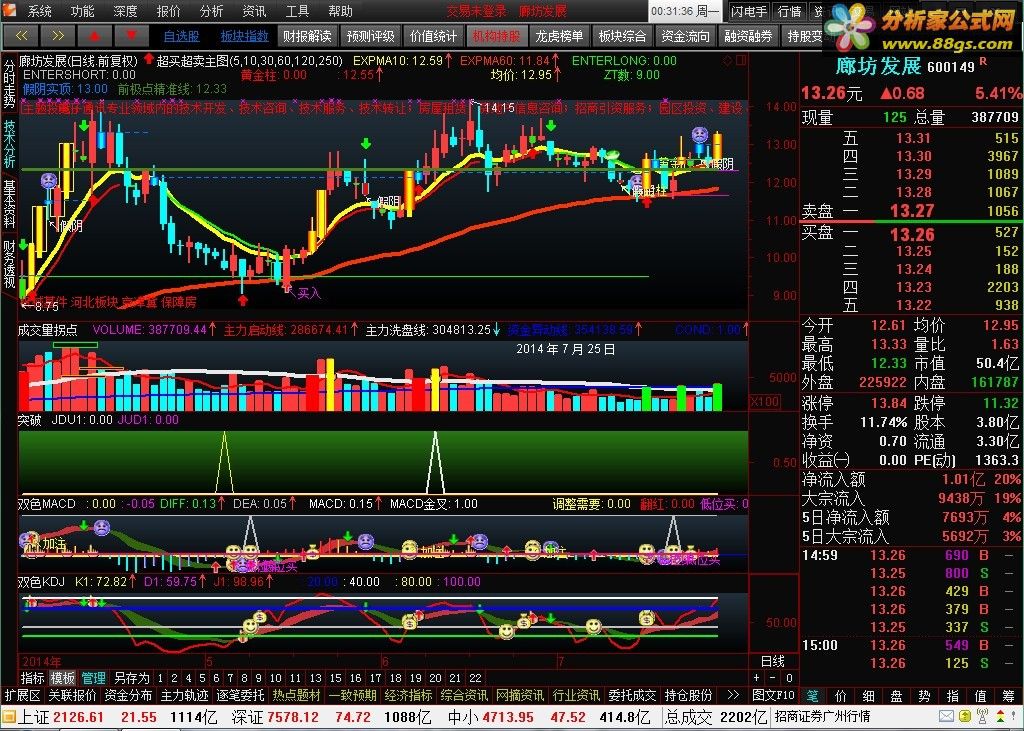Select the 价 tab in the bottom-right strip

(x=841, y=696)
